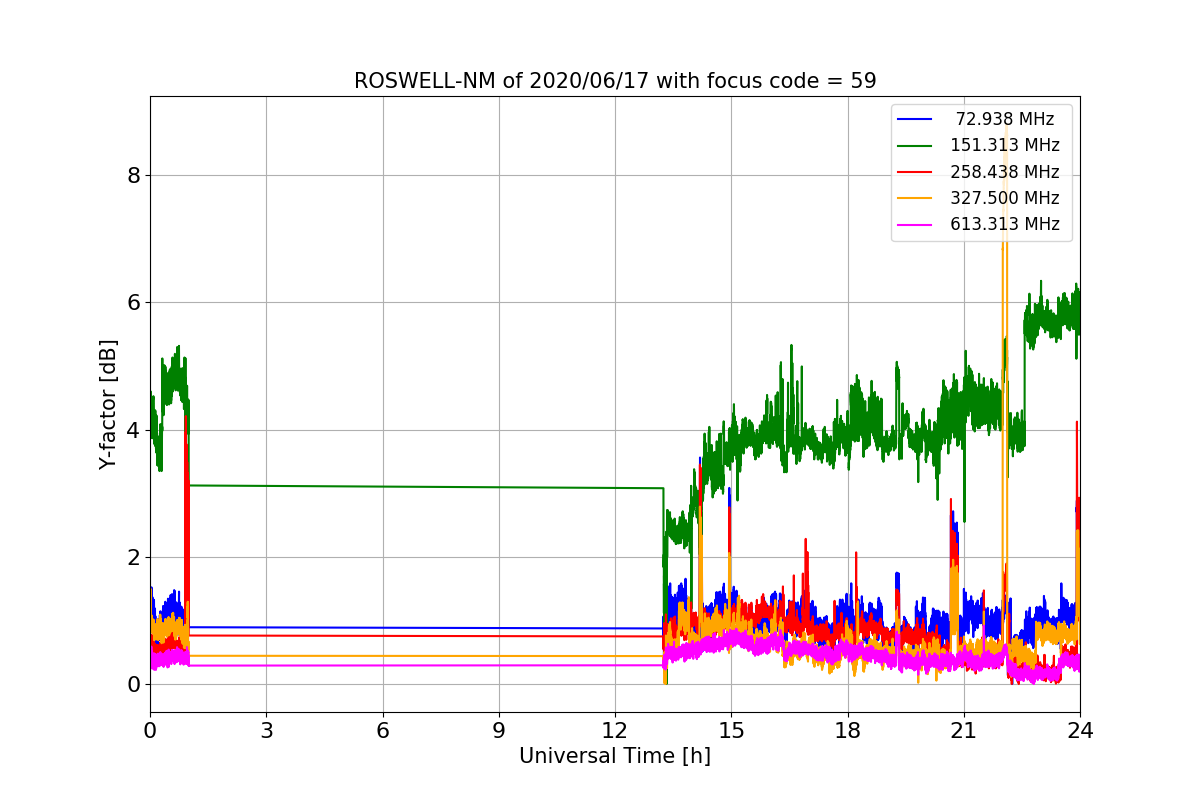Click the x-axis tick label 3
Image resolution: width=1200 pixels, height=800 pixels.
(266, 731)
